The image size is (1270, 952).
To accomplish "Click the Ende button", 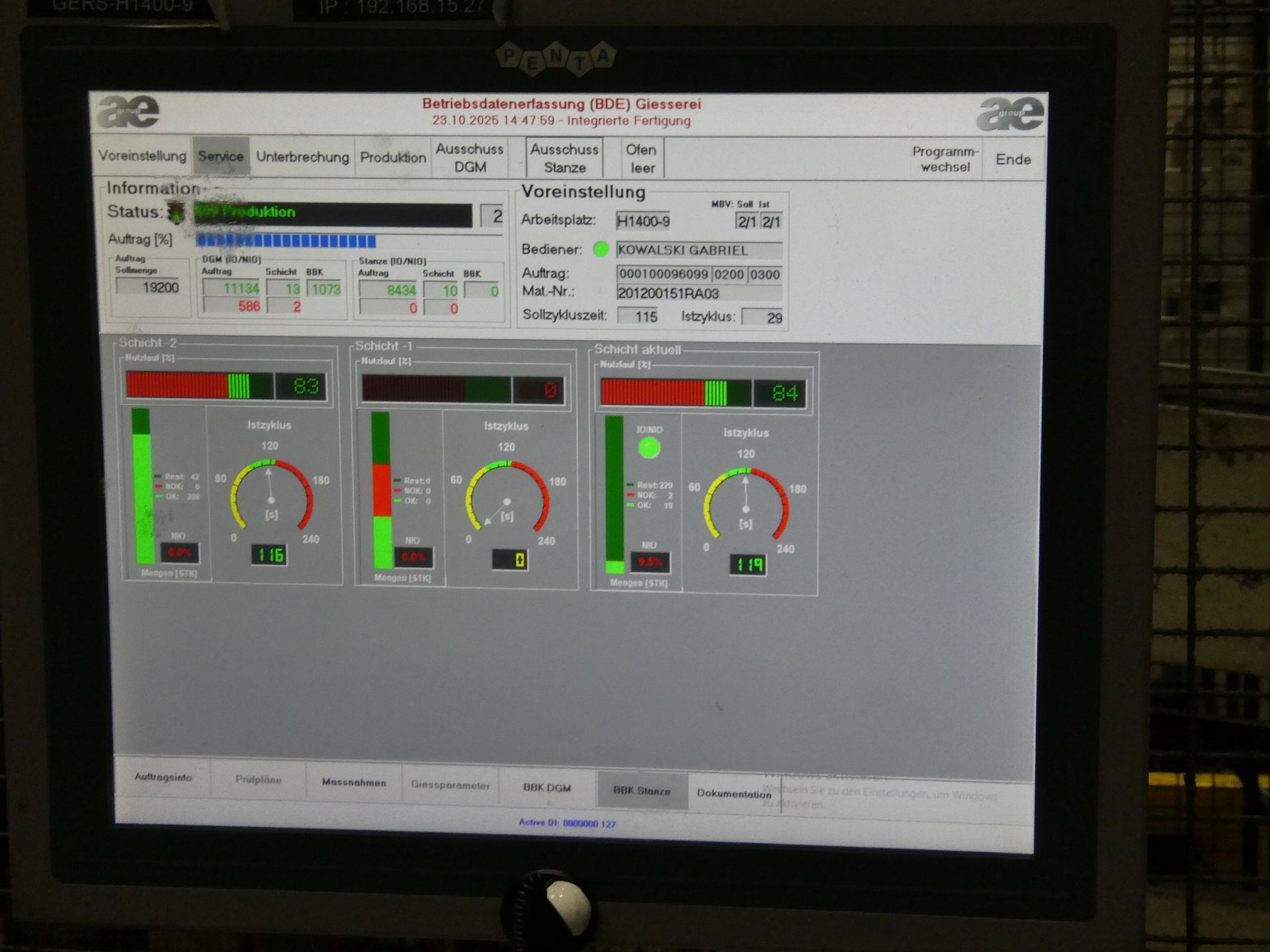I will point(1013,159).
